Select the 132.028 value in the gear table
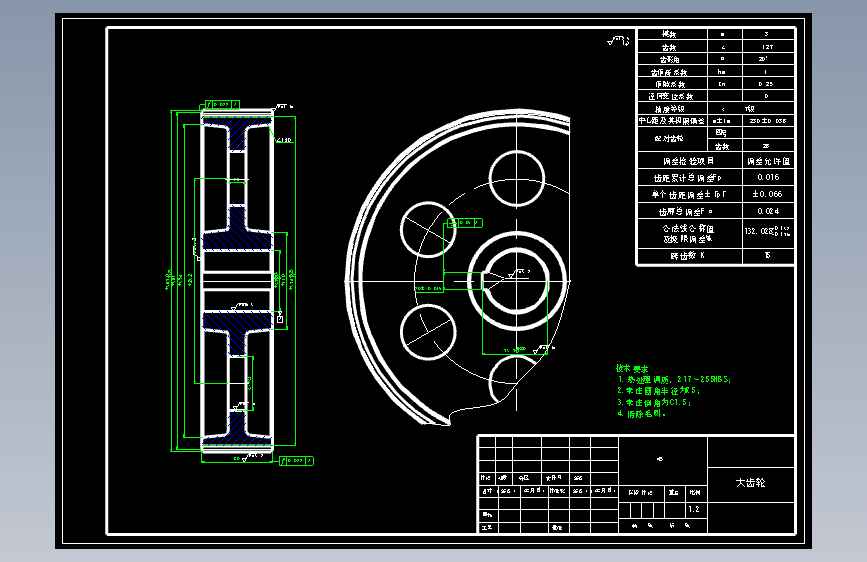The height and width of the screenshot is (562, 867). 768,231
